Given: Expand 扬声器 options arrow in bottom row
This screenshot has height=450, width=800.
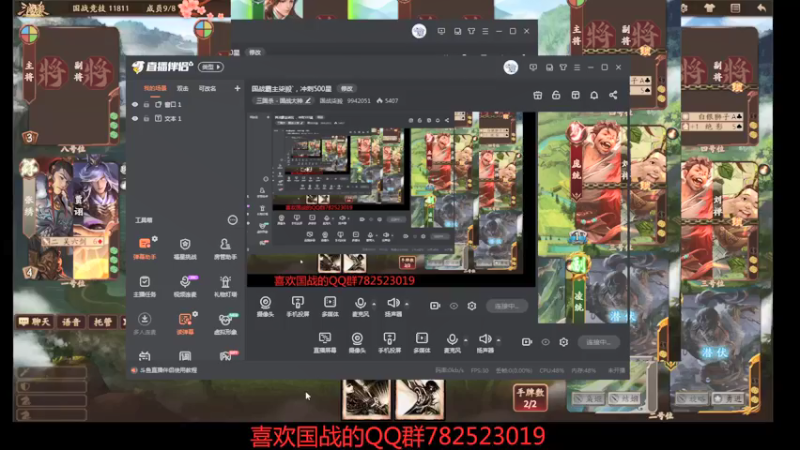Looking at the screenshot, I should click(x=498, y=340).
